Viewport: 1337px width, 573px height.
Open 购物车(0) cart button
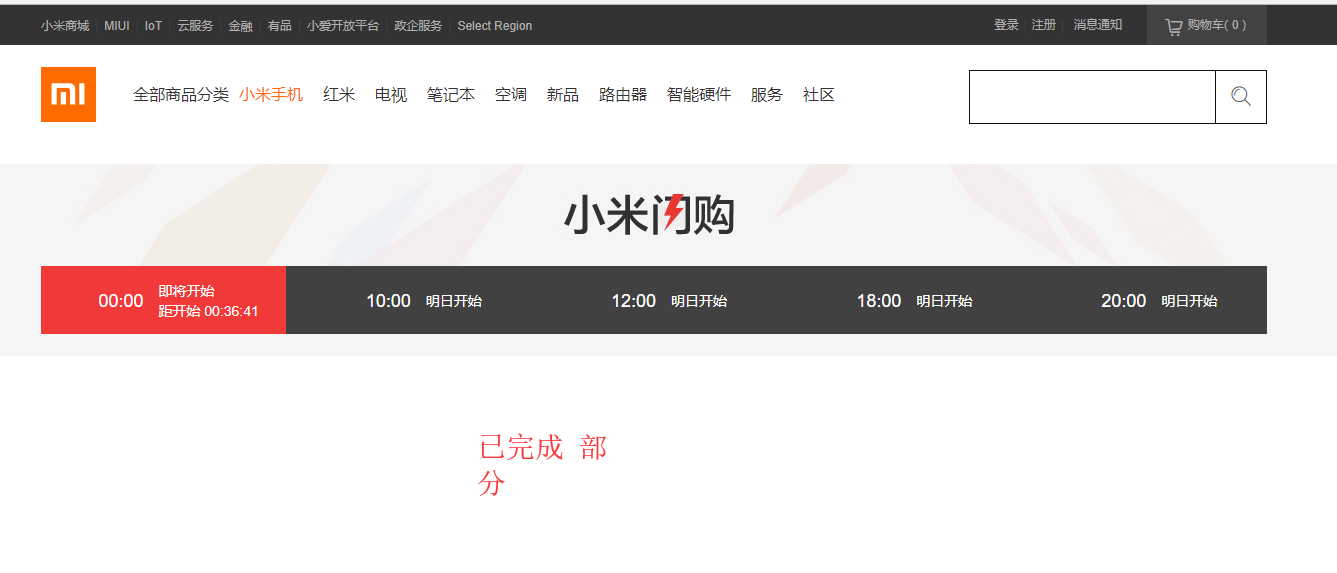(1207, 25)
